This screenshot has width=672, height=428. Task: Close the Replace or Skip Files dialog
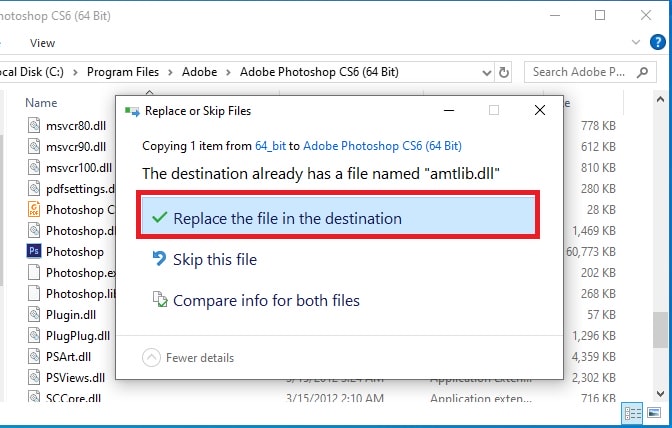(x=540, y=111)
